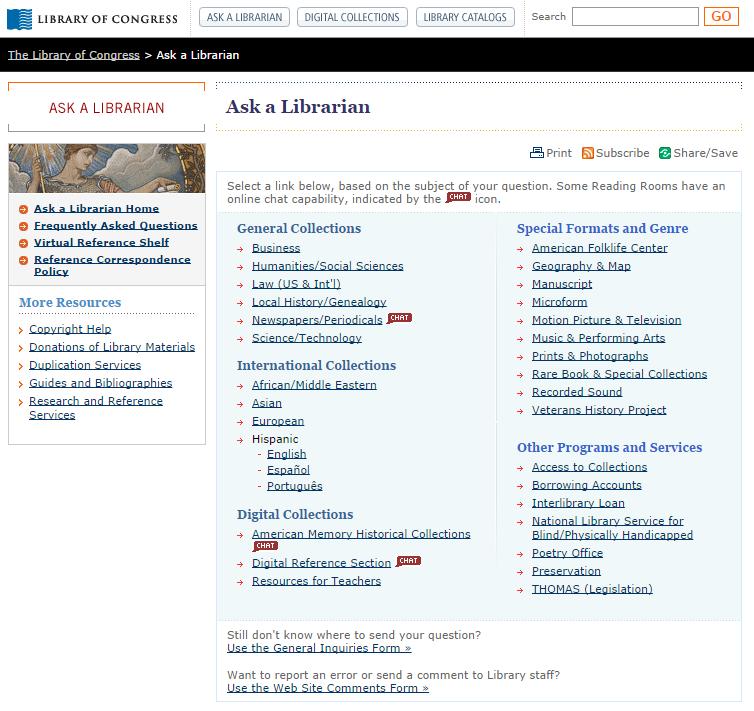
Task: Click chat icon beside Newspapers/Periodicals
Action: pos(400,318)
